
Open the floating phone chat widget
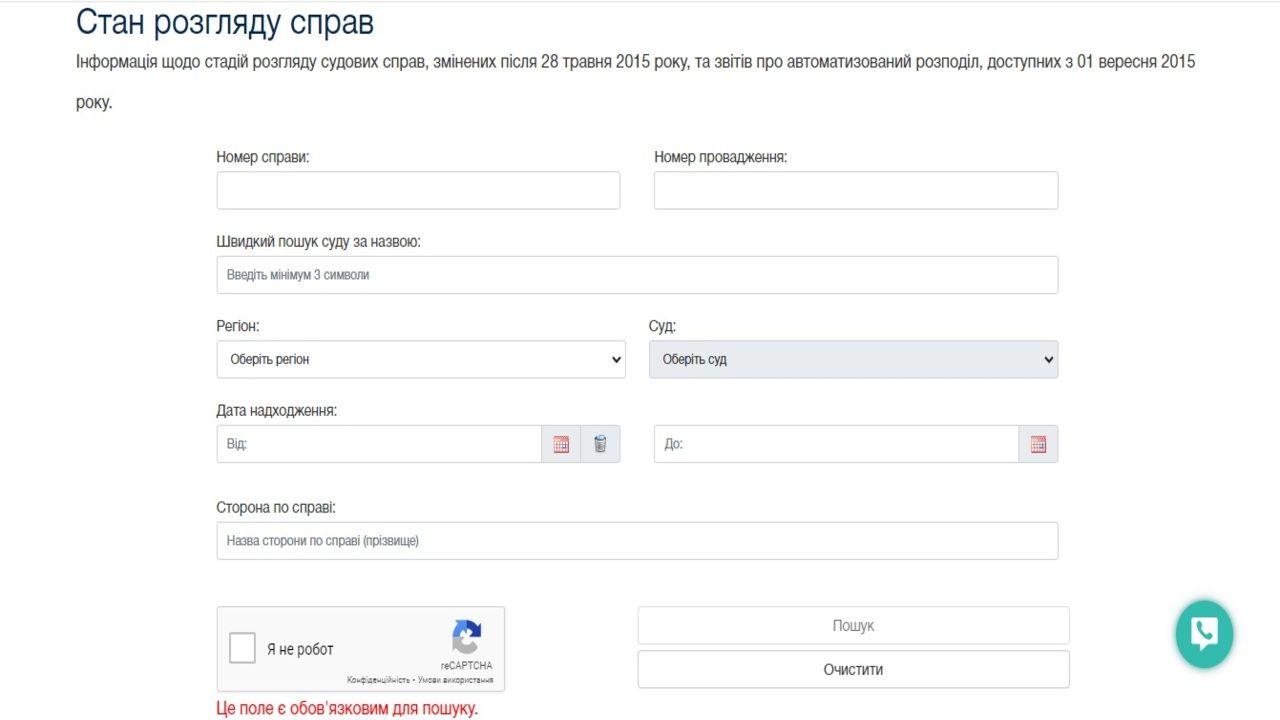1204,634
